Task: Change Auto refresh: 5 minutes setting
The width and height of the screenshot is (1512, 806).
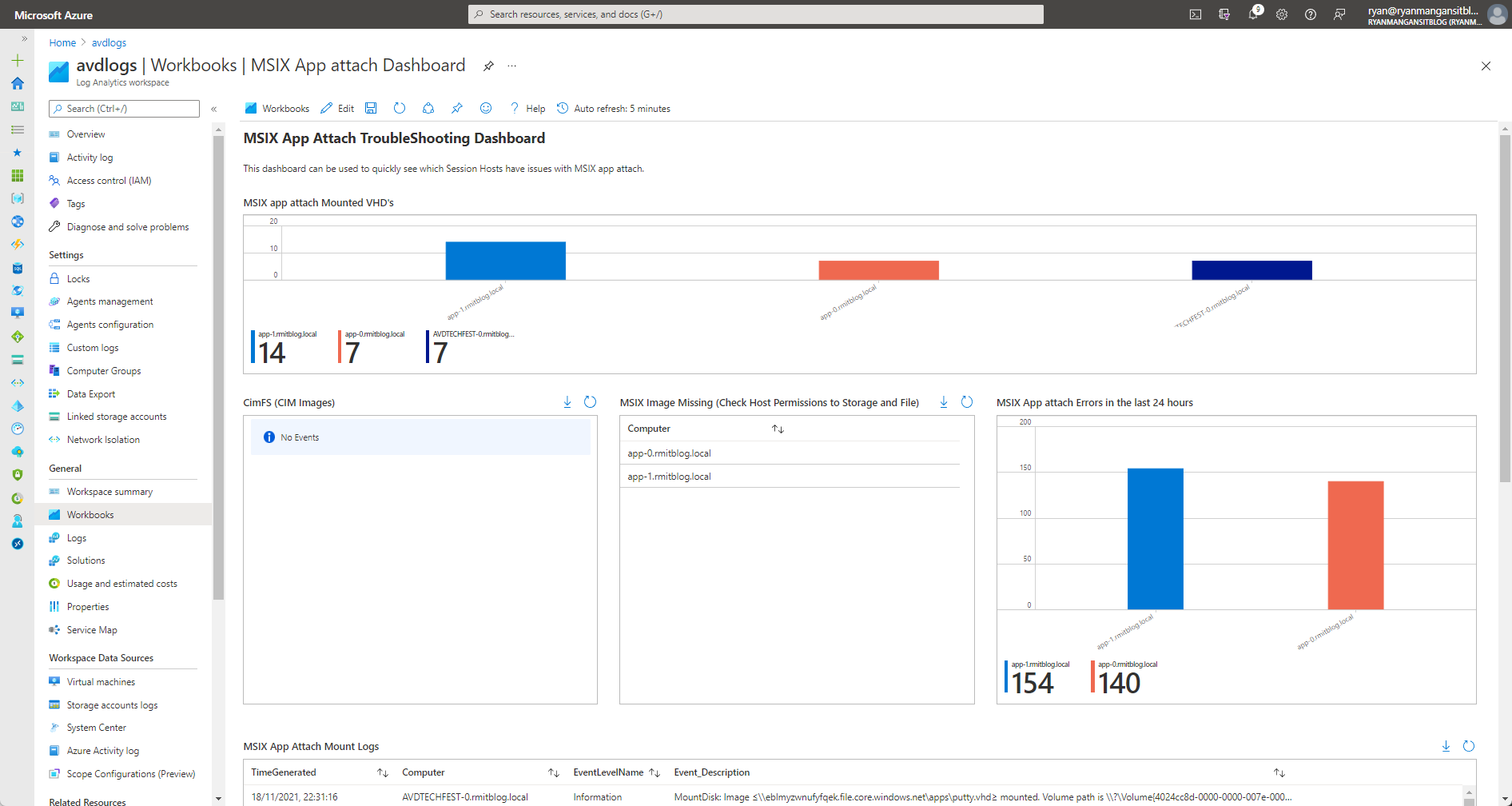Action: 614,108
